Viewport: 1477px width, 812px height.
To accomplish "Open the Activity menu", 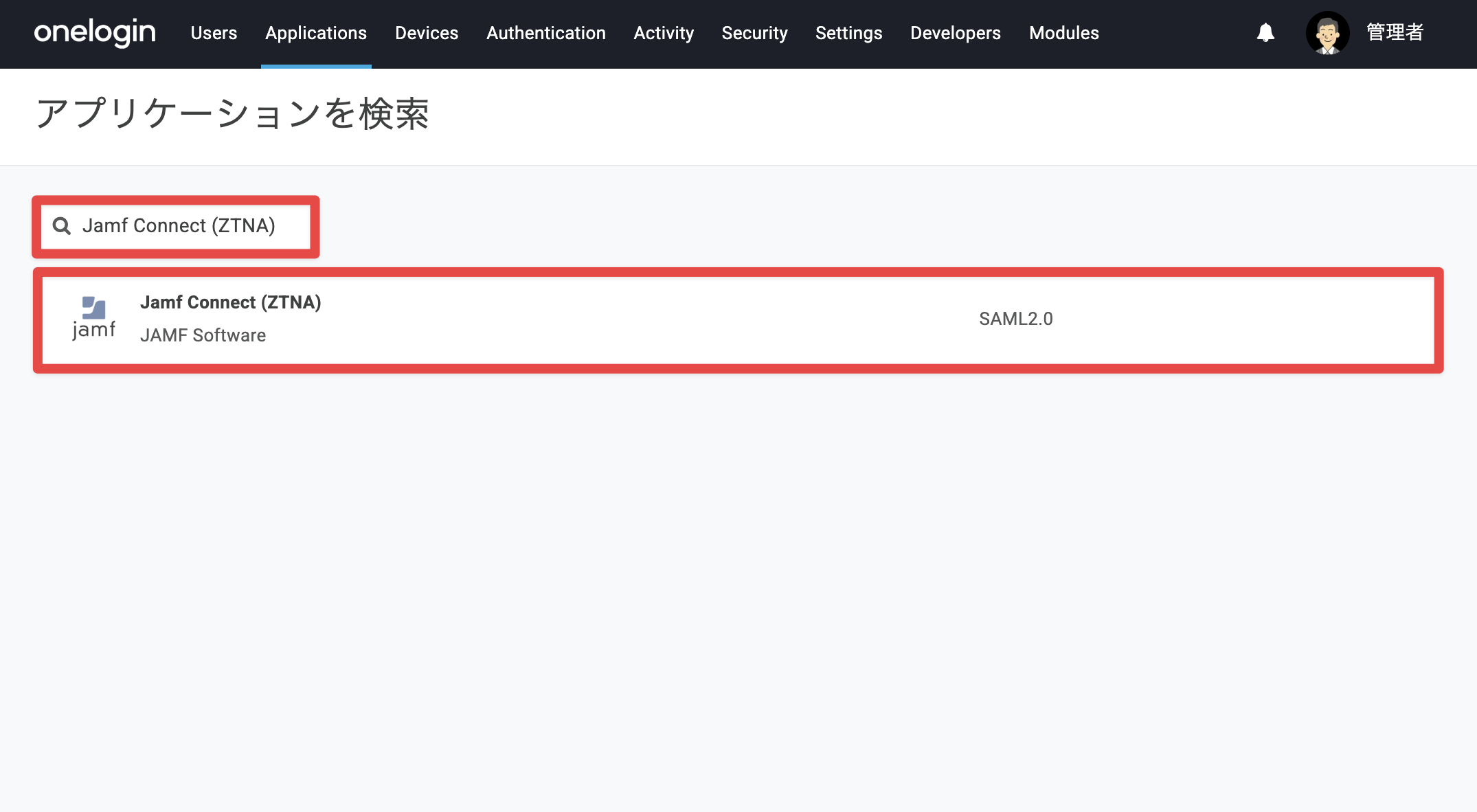I will pos(664,33).
